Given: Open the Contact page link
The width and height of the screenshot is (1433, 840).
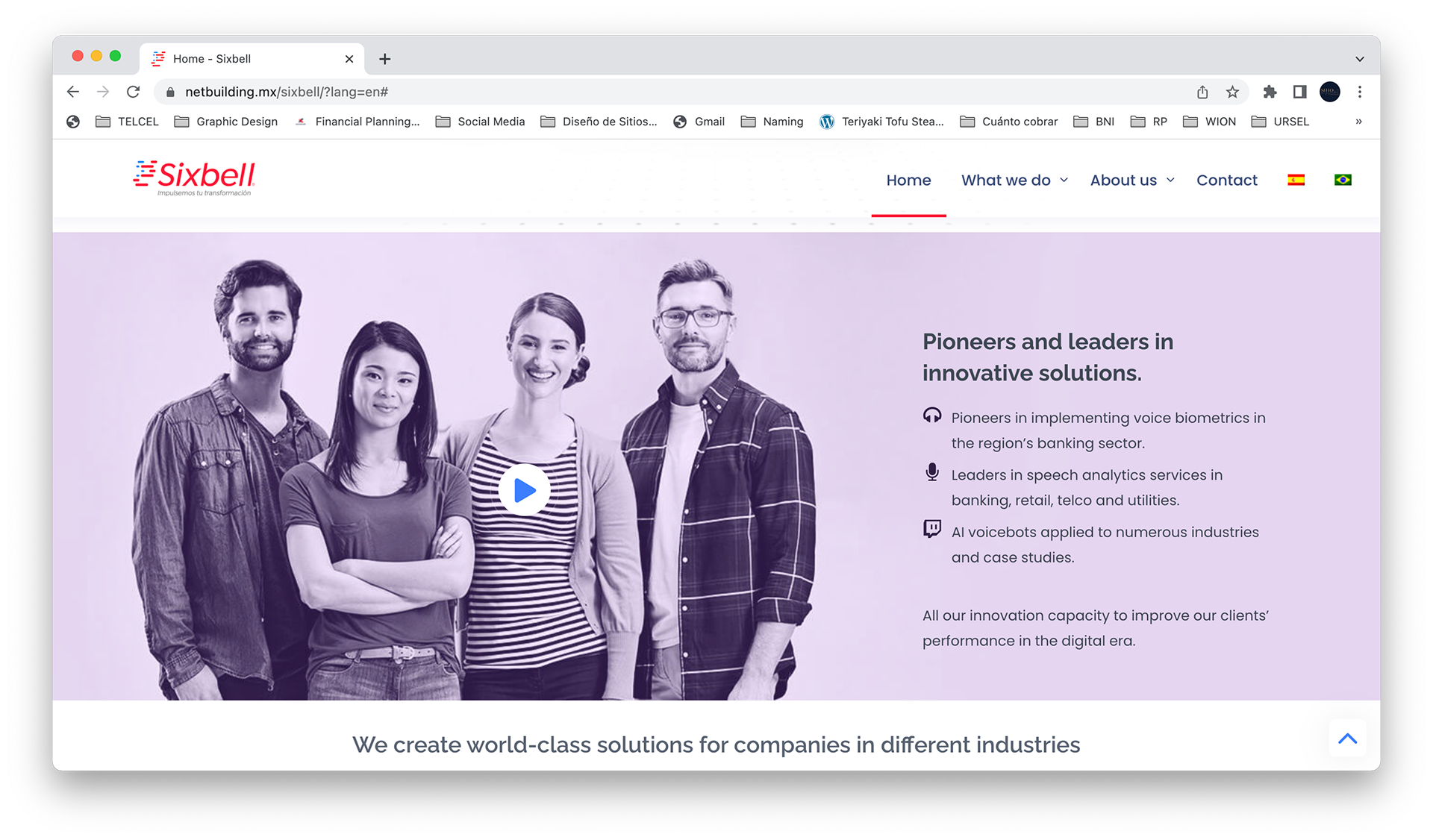Looking at the screenshot, I should 1227,180.
